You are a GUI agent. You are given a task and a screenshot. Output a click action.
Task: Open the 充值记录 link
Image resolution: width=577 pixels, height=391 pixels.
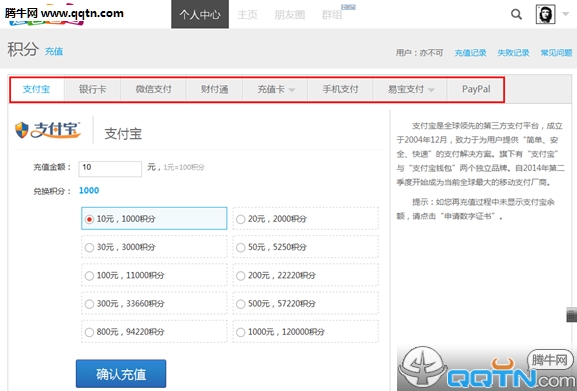[x=470, y=53]
